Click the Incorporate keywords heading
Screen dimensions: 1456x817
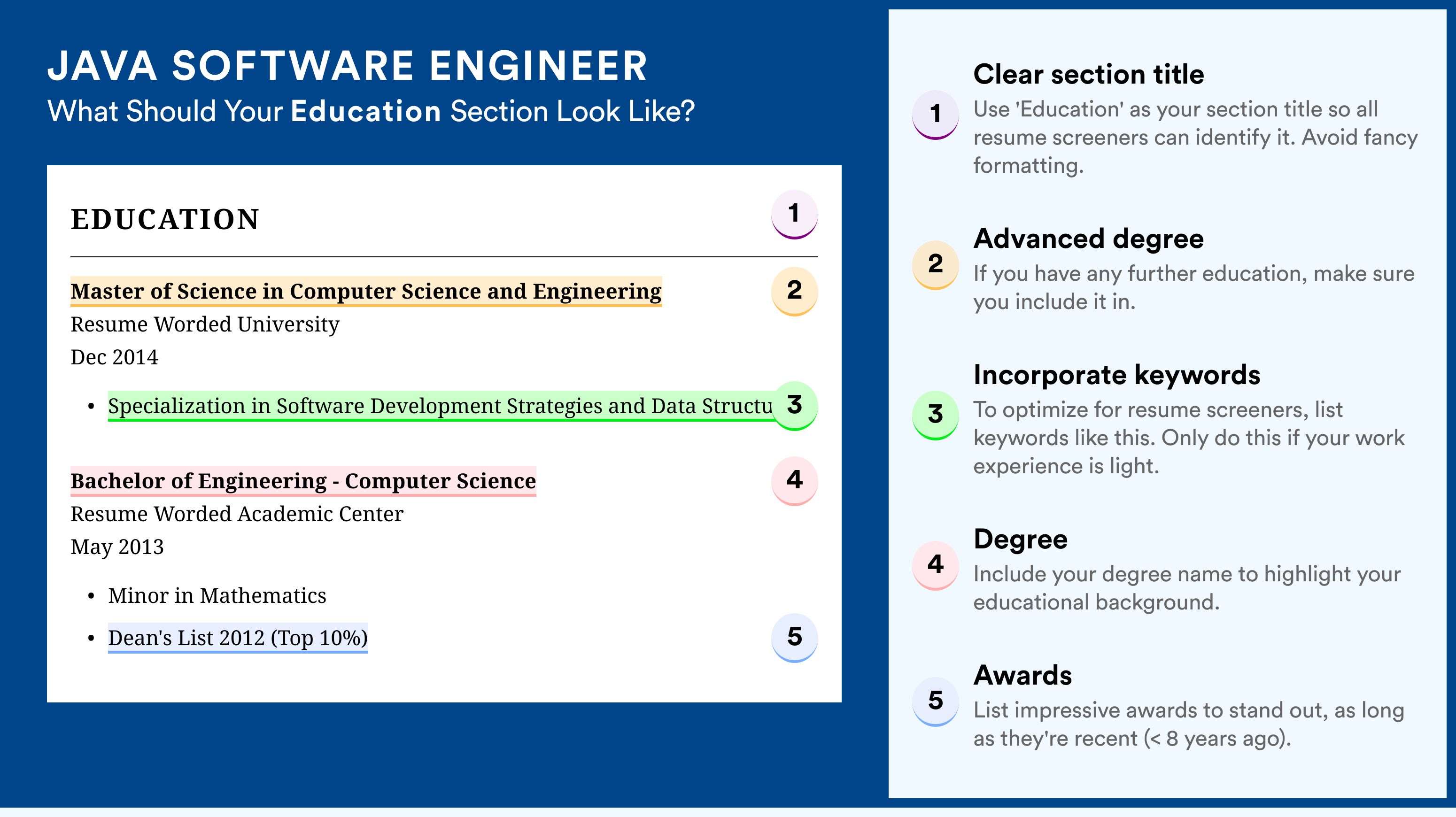click(x=1117, y=375)
